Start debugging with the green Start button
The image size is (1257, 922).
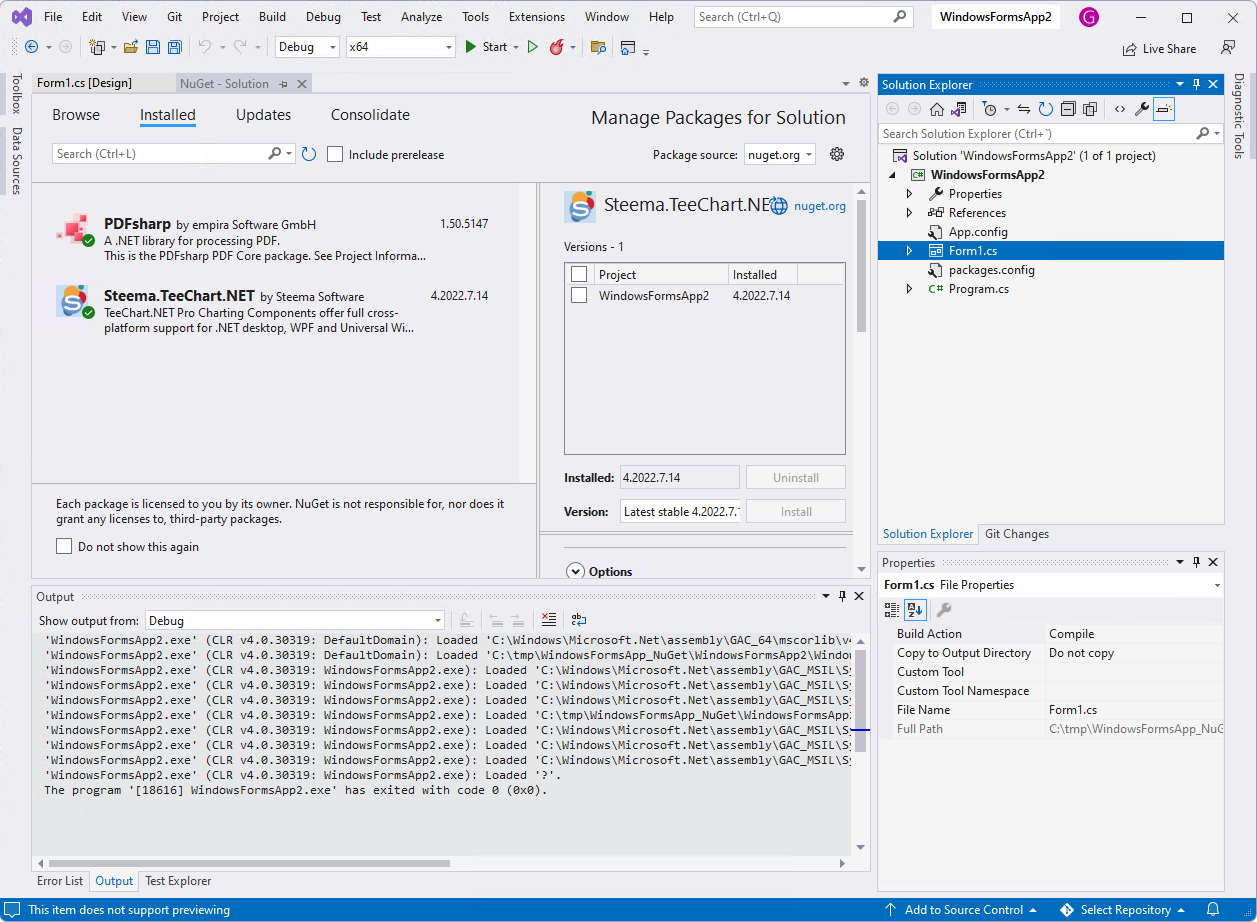pyautogui.click(x=486, y=47)
